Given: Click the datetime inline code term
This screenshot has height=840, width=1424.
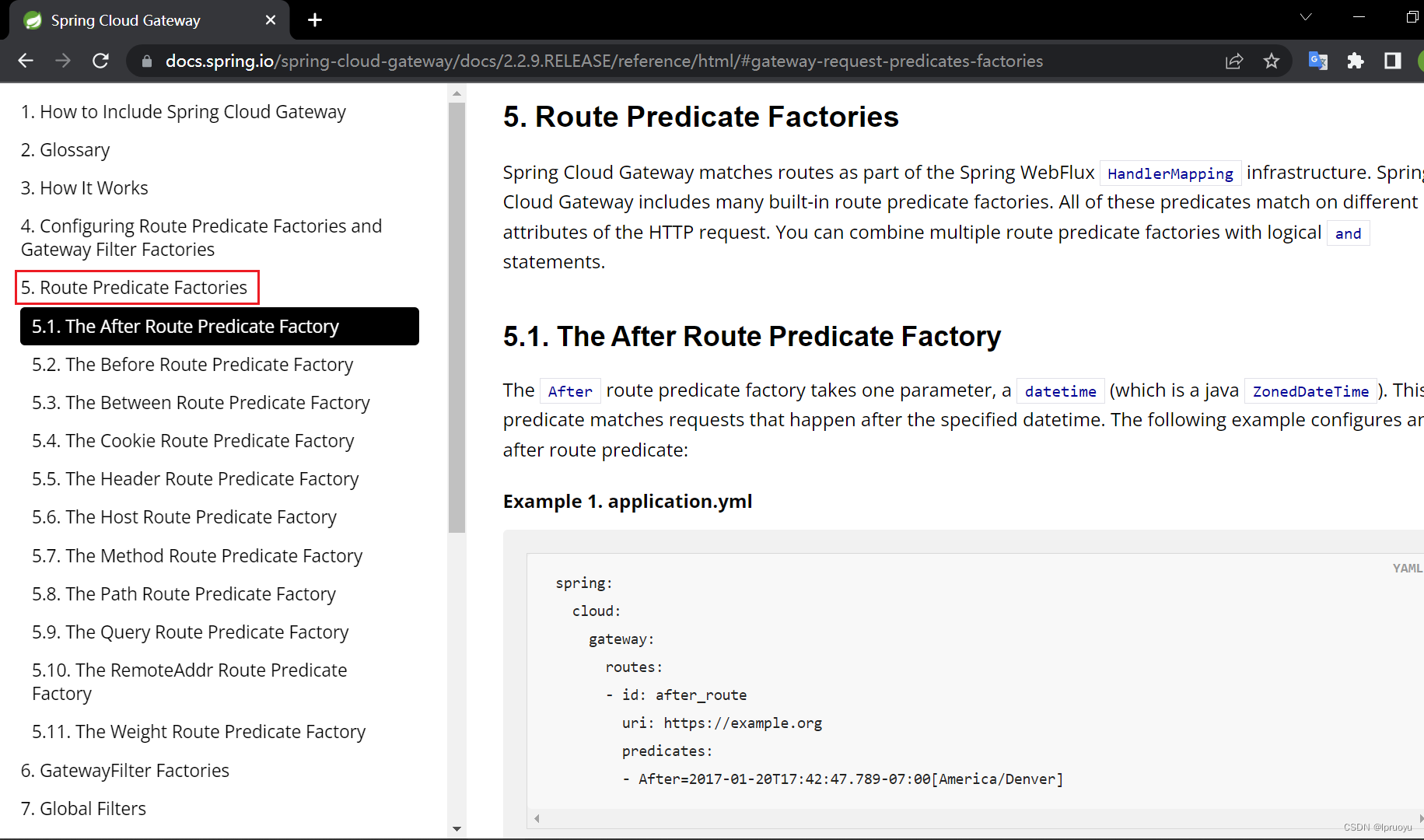Looking at the screenshot, I should coord(1061,391).
